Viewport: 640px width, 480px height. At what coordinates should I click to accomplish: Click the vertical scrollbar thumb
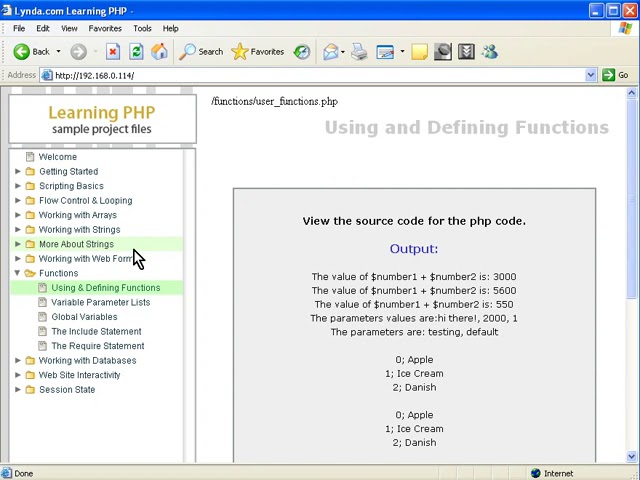point(631,199)
